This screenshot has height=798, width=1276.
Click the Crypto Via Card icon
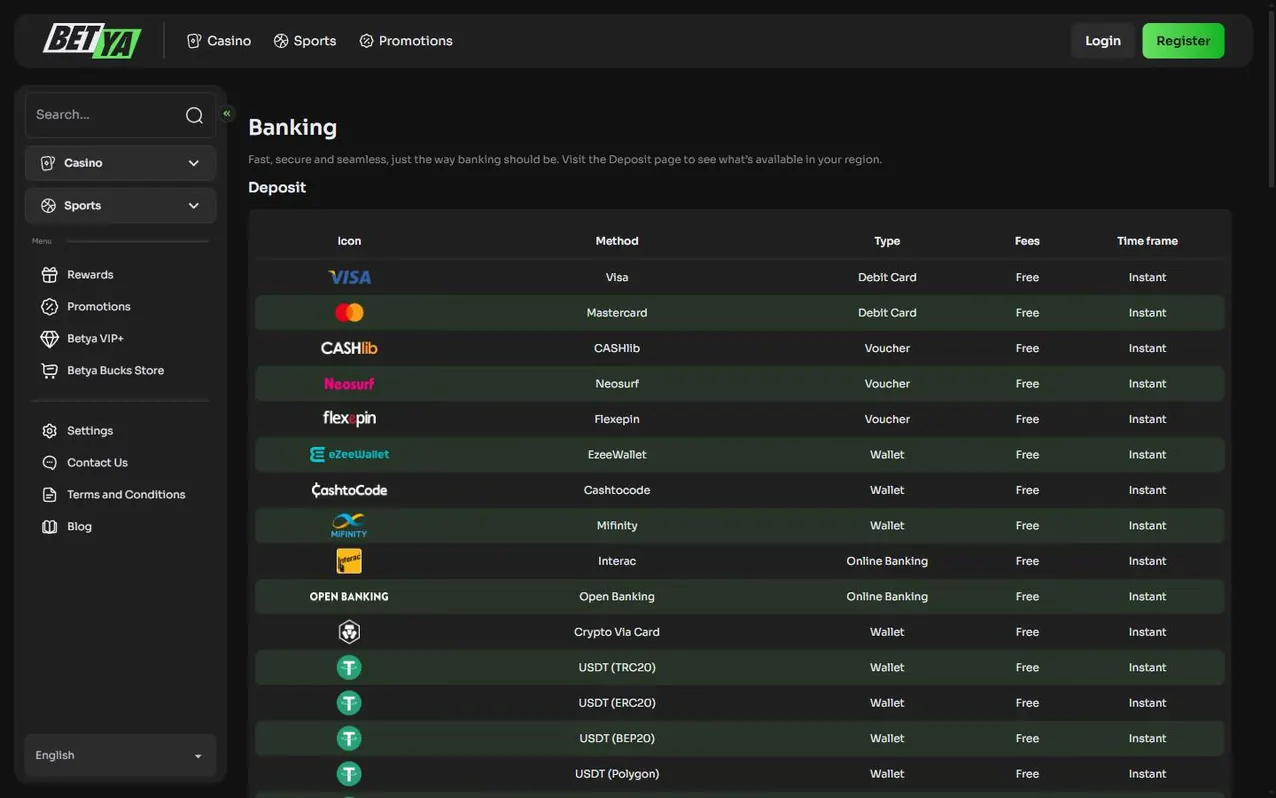349,632
